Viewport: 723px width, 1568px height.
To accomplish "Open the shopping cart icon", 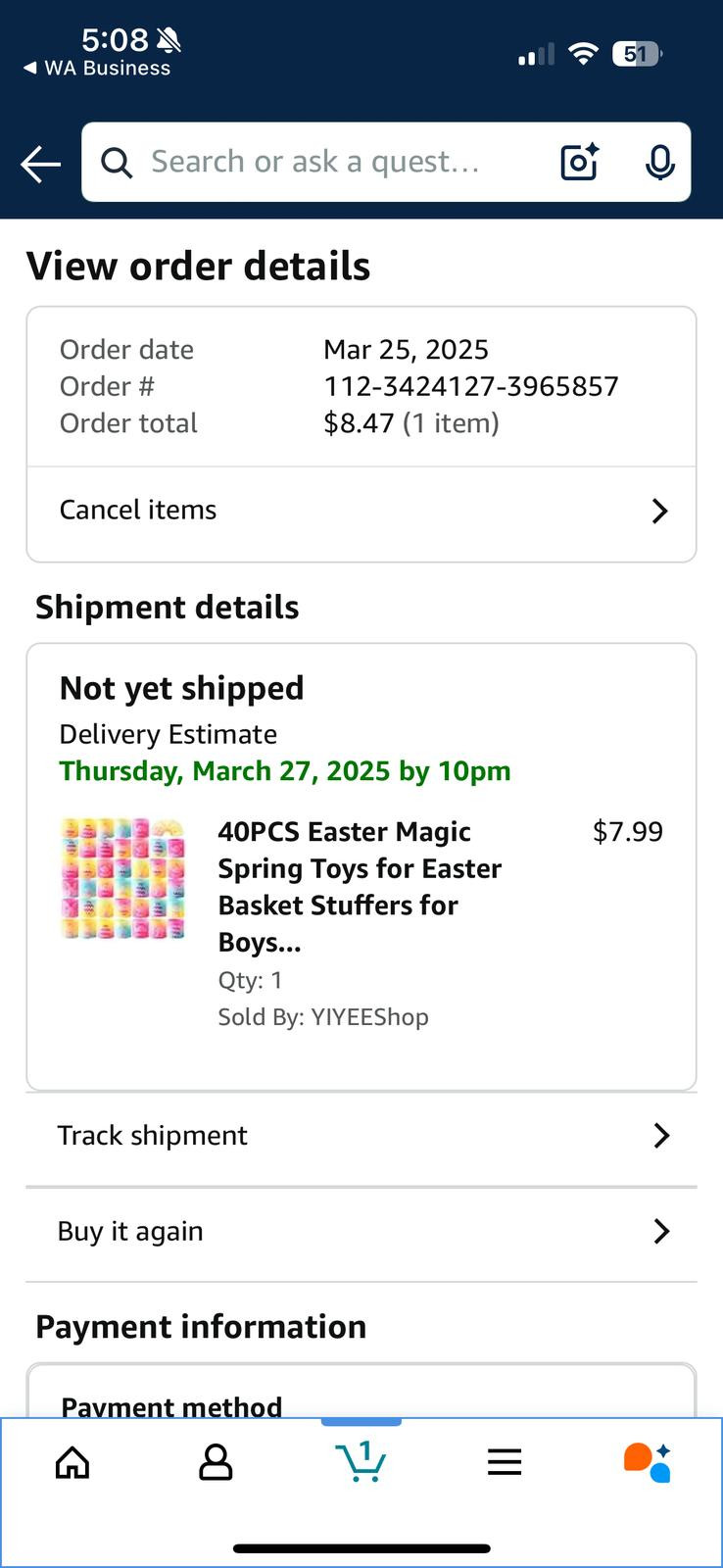I will (x=361, y=1461).
